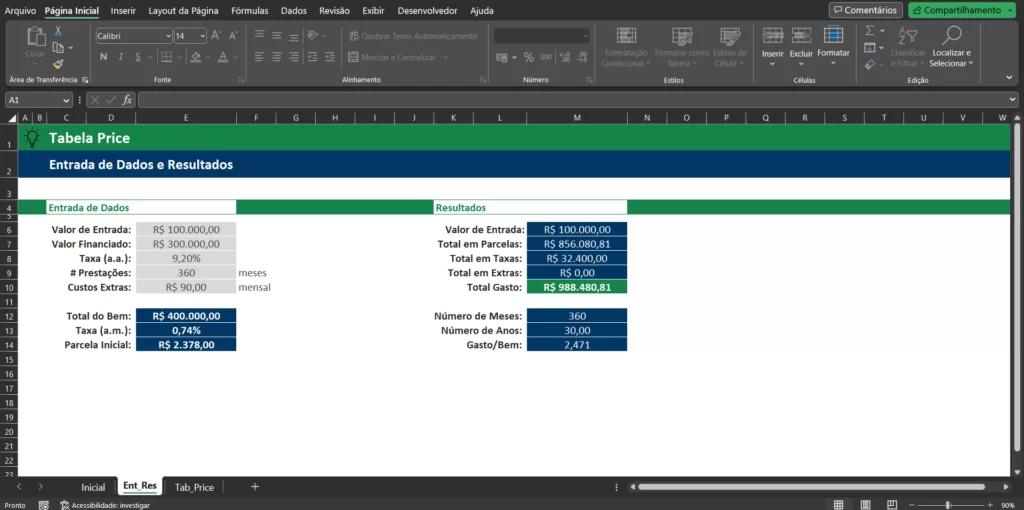Click the Excluir cells icon
The height and width of the screenshot is (510, 1024).
click(801, 45)
